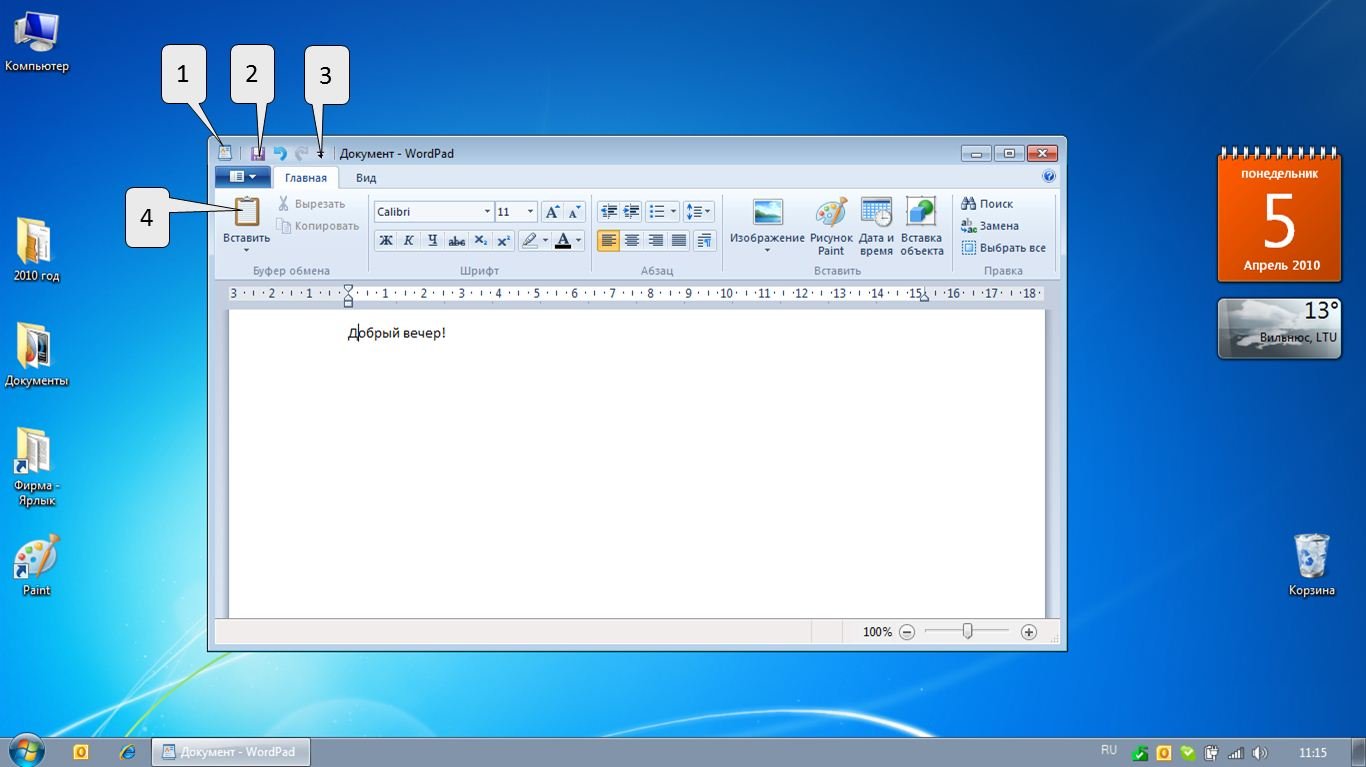
Task: Open WordPad help via question mark icon
Action: coord(1048,177)
